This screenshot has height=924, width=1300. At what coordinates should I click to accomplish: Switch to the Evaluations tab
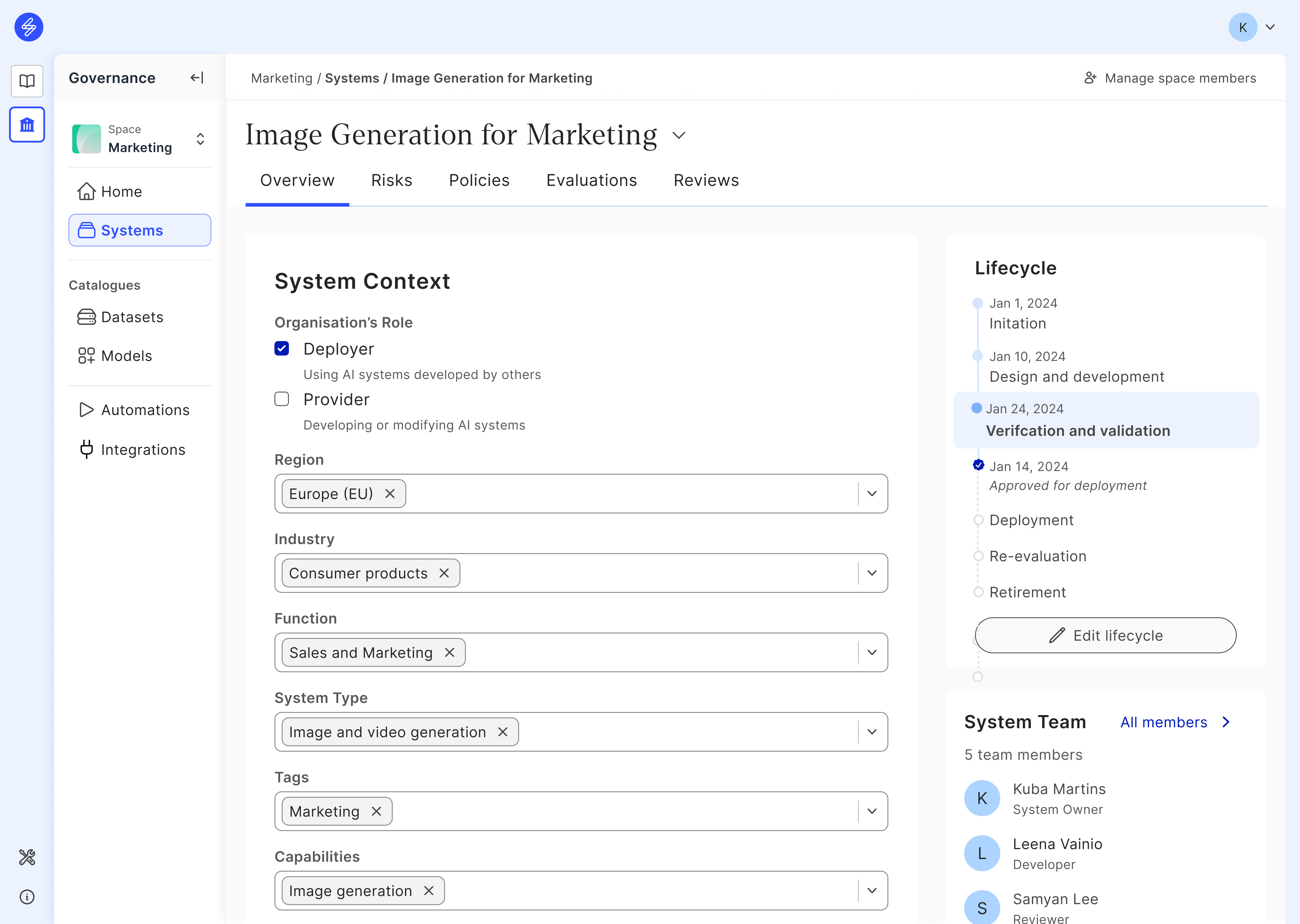click(591, 180)
